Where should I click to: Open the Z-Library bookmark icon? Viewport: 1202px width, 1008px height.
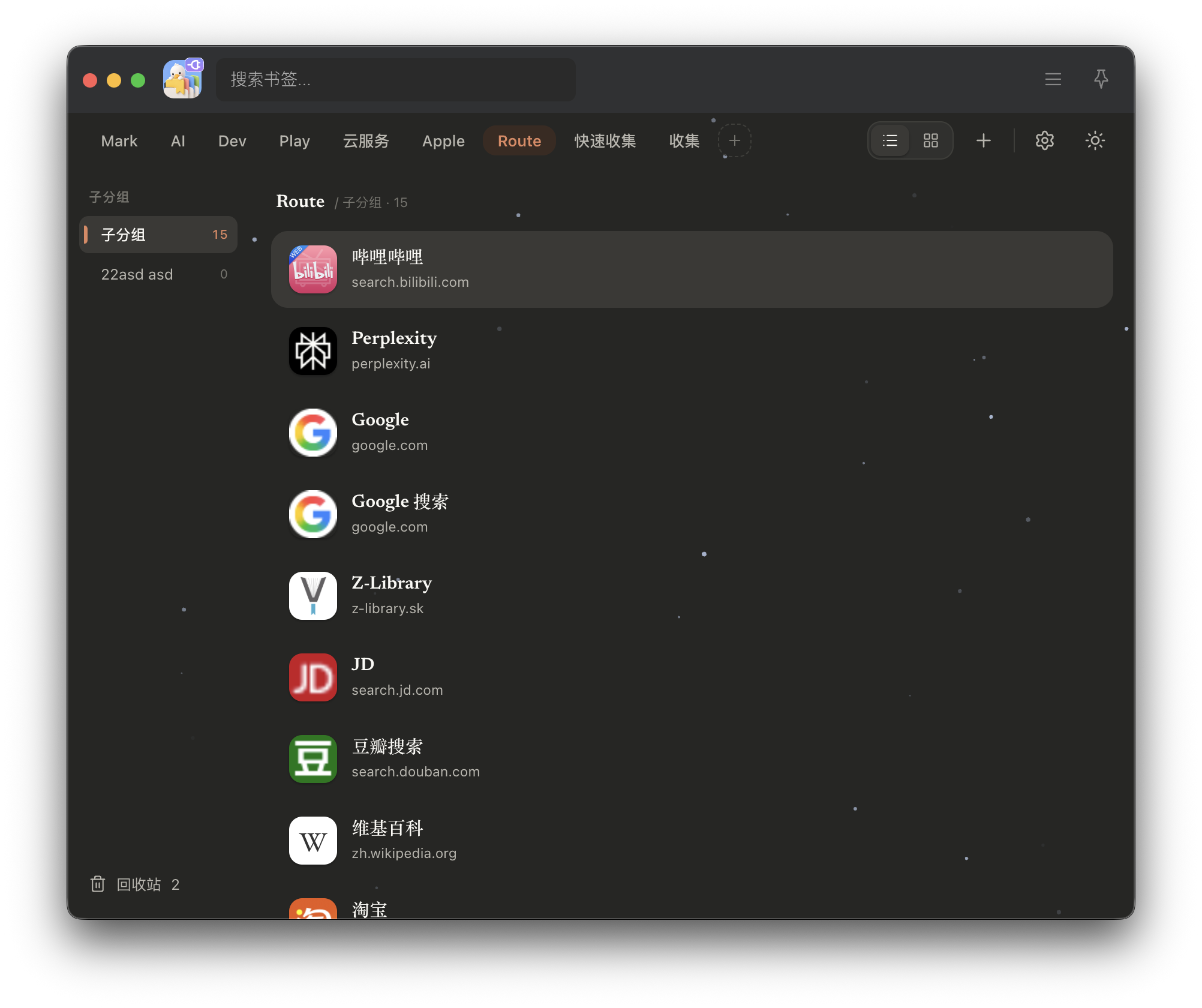(x=313, y=596)
